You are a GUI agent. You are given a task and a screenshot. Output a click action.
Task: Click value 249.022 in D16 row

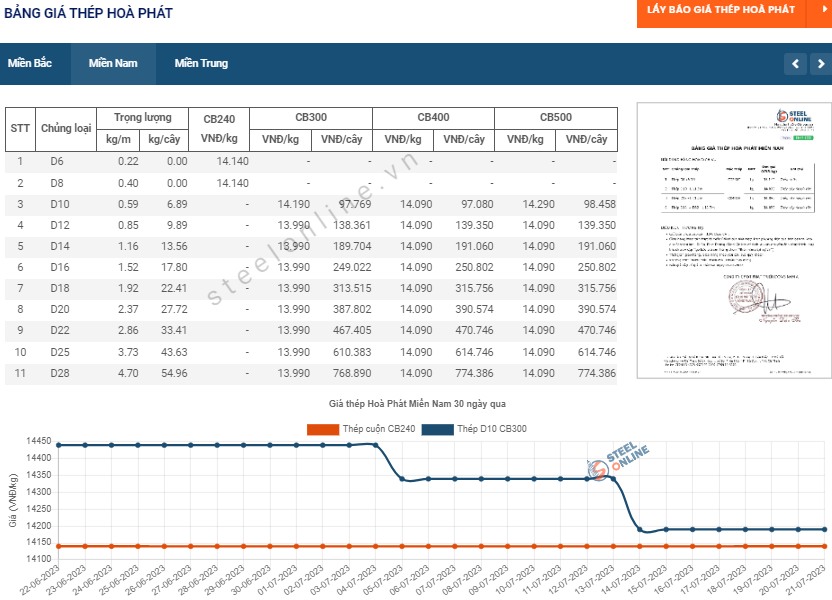click(352, 267)
